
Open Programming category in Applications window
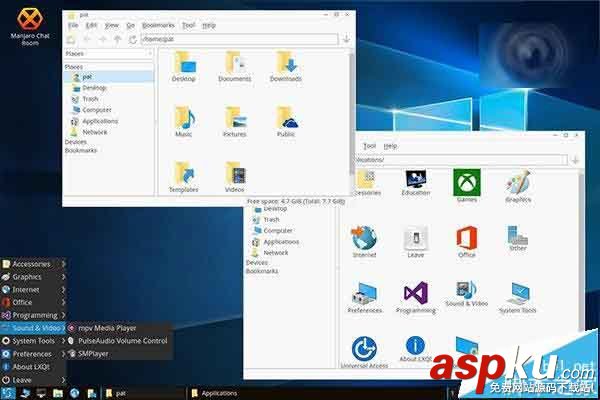tap(416, 297)
